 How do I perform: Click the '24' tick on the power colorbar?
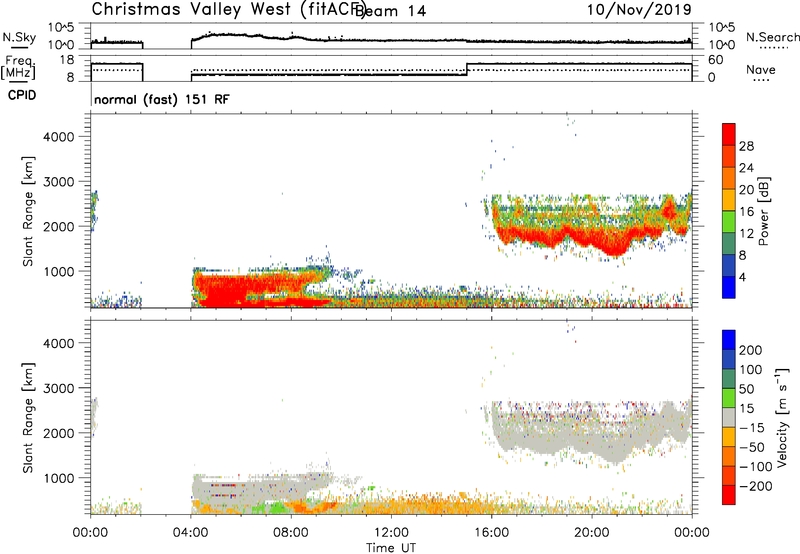pyautogui.click(x=746, y=168)
